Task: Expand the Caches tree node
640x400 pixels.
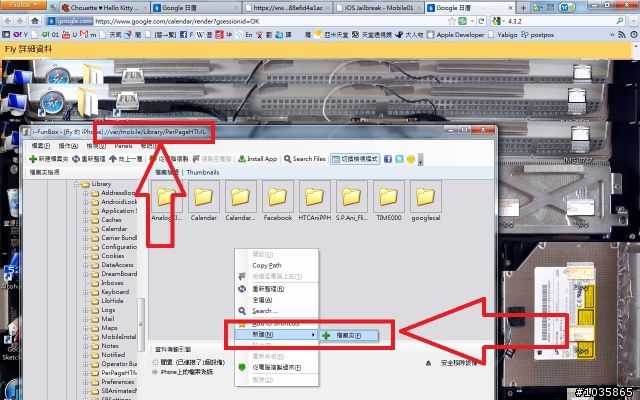Action: [x=86, y=220]
